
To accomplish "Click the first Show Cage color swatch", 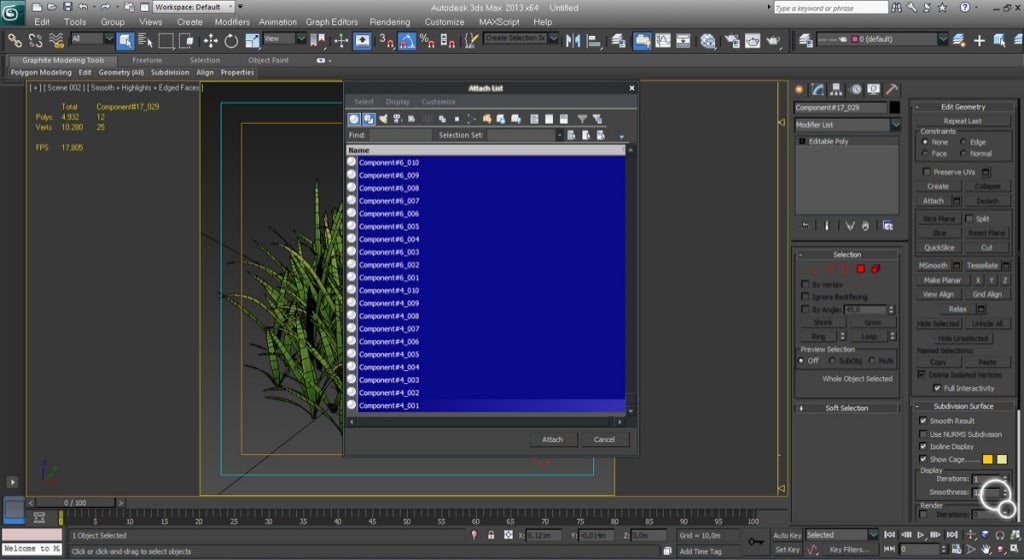I will coord(987,459).
